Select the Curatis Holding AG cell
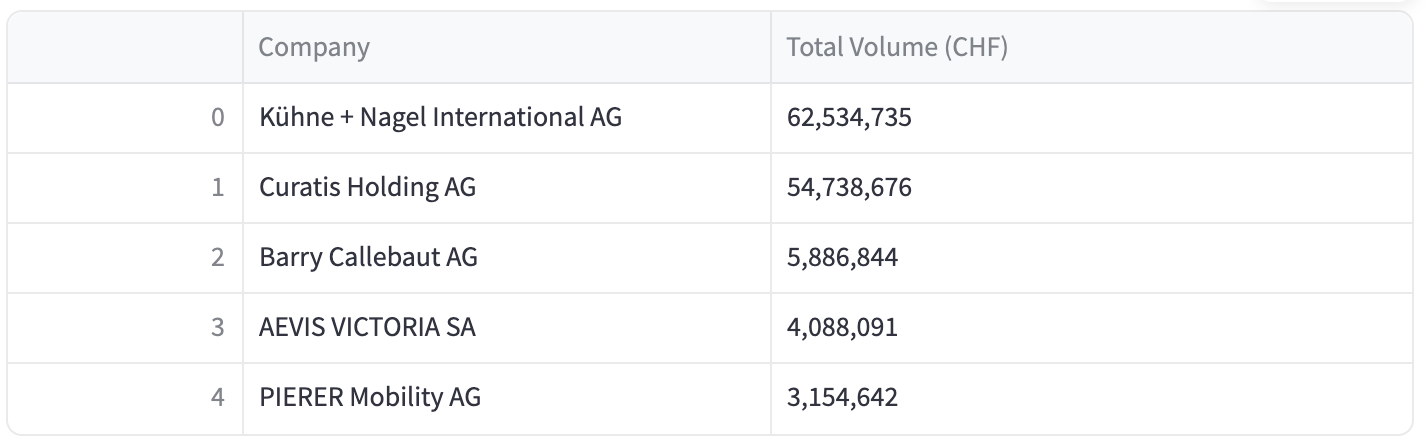The height and width of the screenshot is (446, 1426). click(x=506, y=188)
